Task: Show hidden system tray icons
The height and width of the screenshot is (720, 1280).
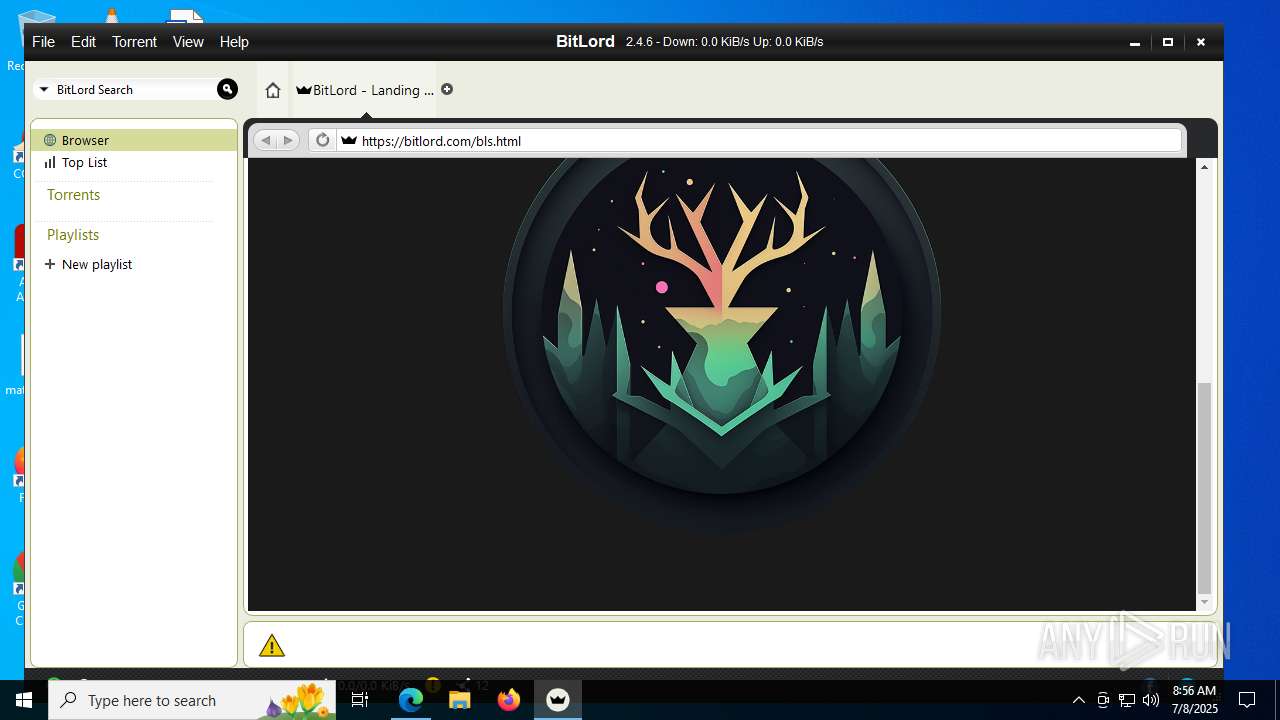Action: click(x=1078, y=700)
